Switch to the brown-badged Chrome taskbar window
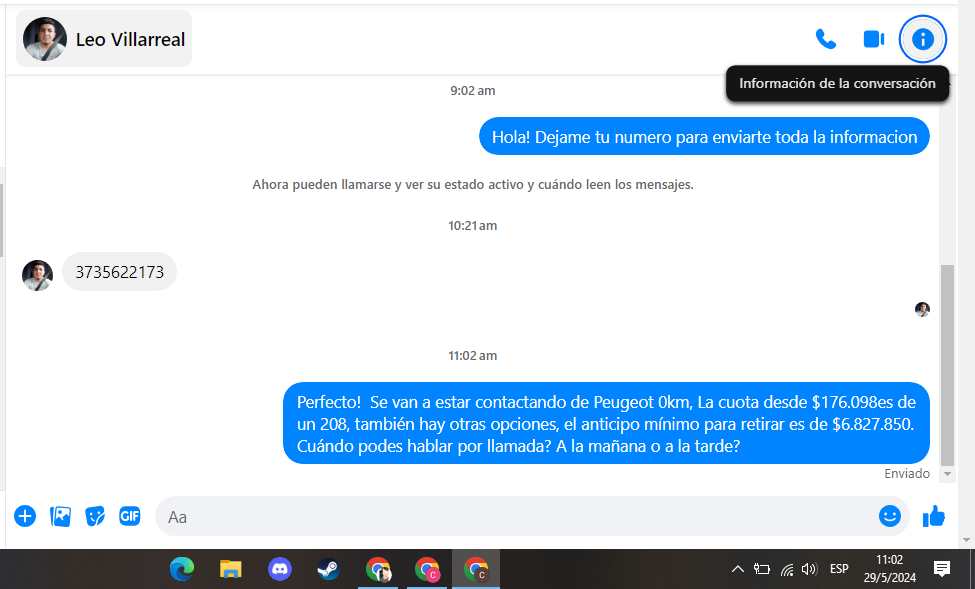Viewport: 975px width, 589px height. pyautogui.click(x=476, y=569)
